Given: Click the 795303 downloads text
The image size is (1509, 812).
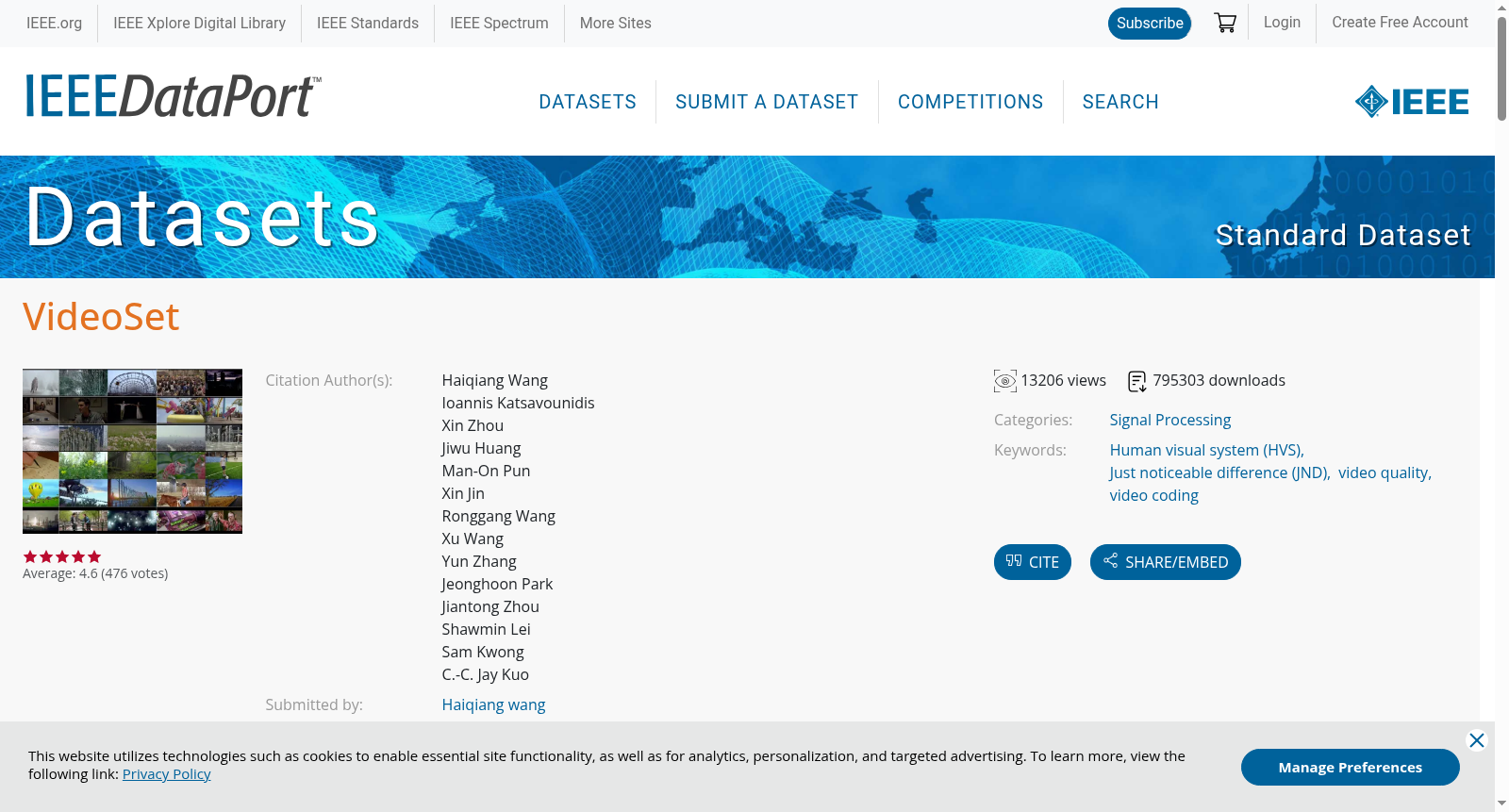Looking at the screenshot, I should 1219,380.
